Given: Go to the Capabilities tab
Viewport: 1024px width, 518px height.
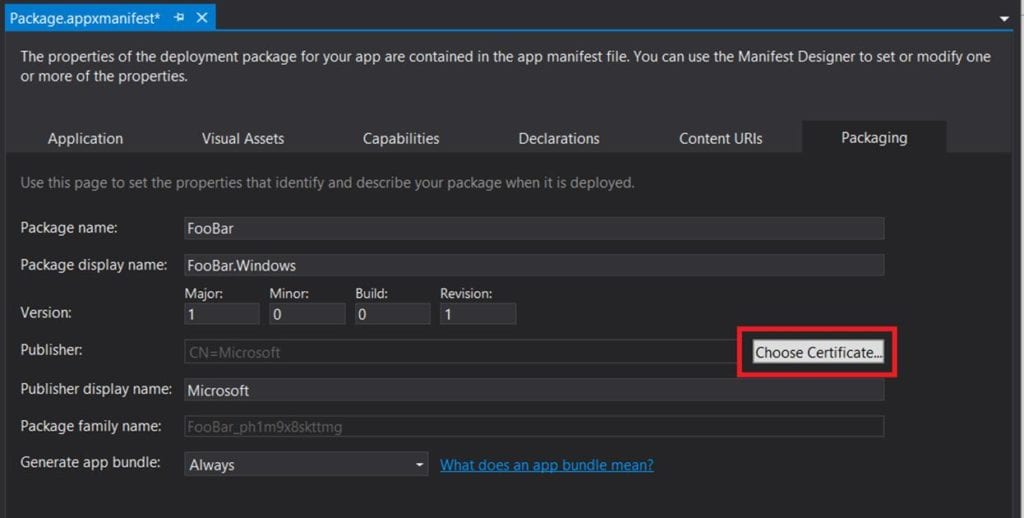Looking at the screenshot, I should pyautogui.click(x=400, y=138).
